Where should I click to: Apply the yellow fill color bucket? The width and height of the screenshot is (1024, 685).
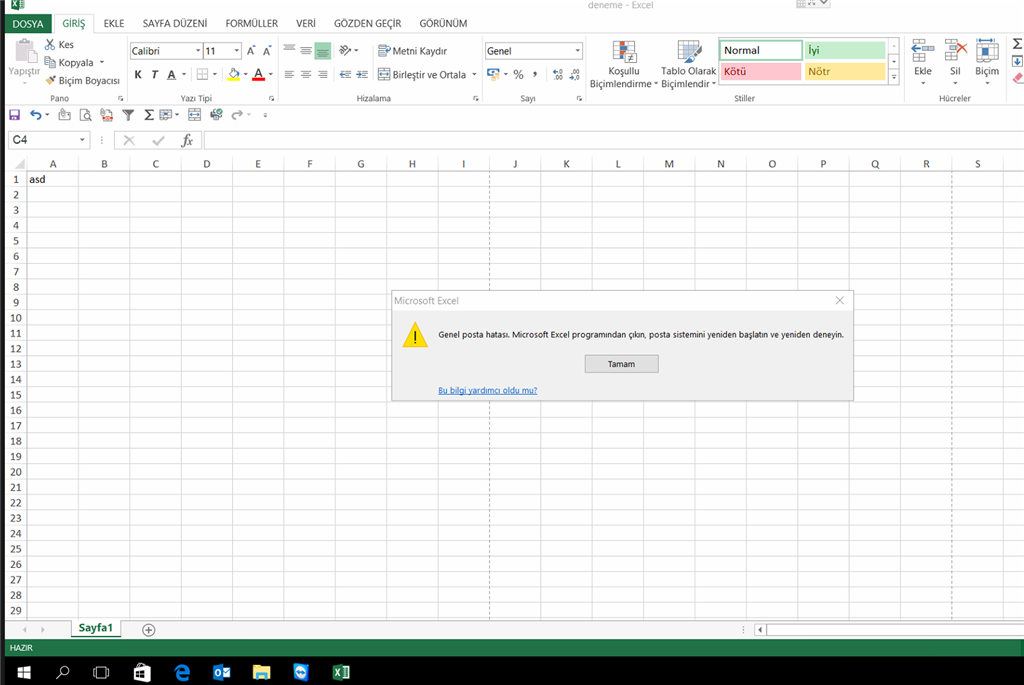point(234,74)
